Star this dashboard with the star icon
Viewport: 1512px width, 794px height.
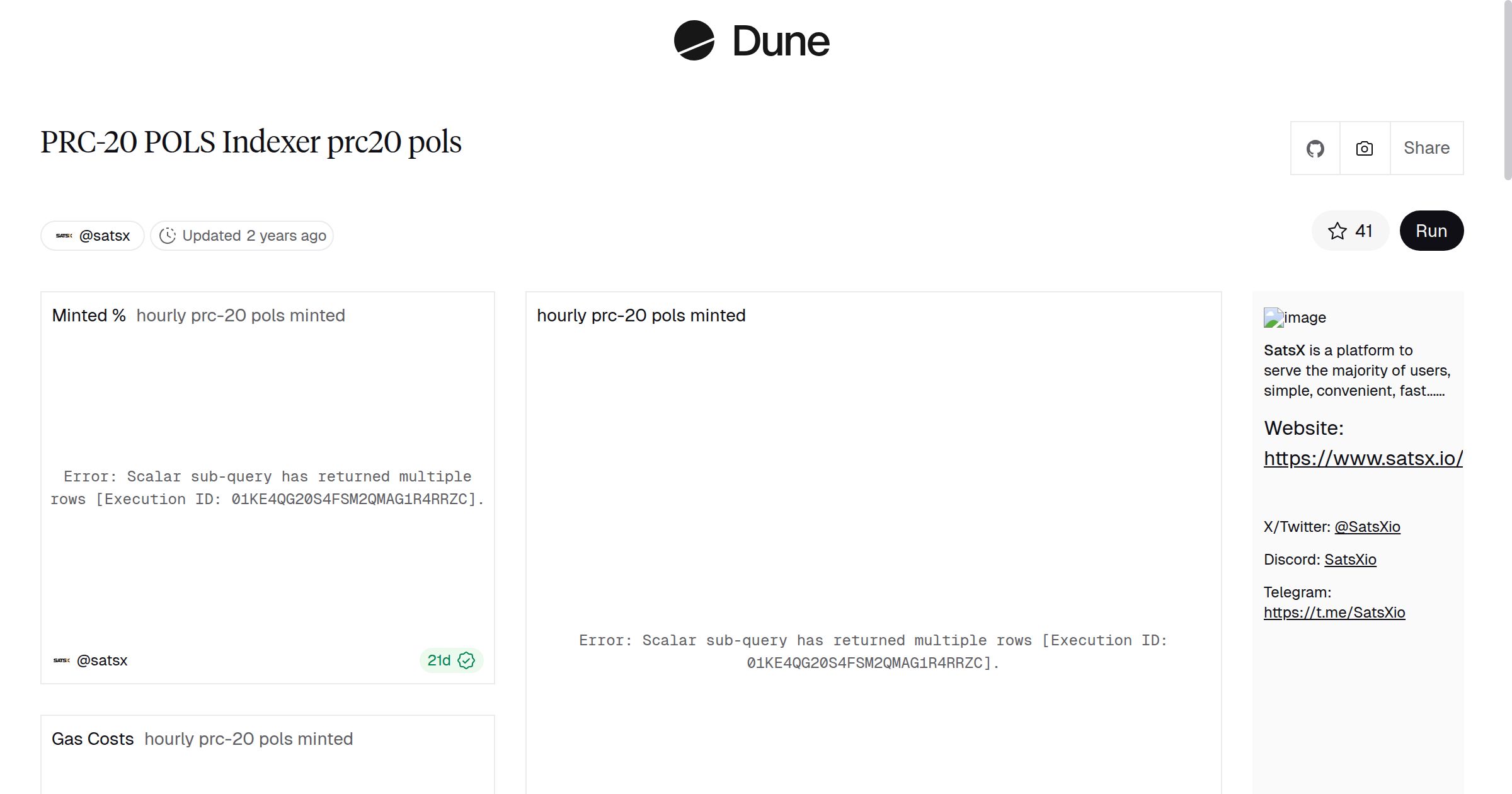click(1337, 231)
